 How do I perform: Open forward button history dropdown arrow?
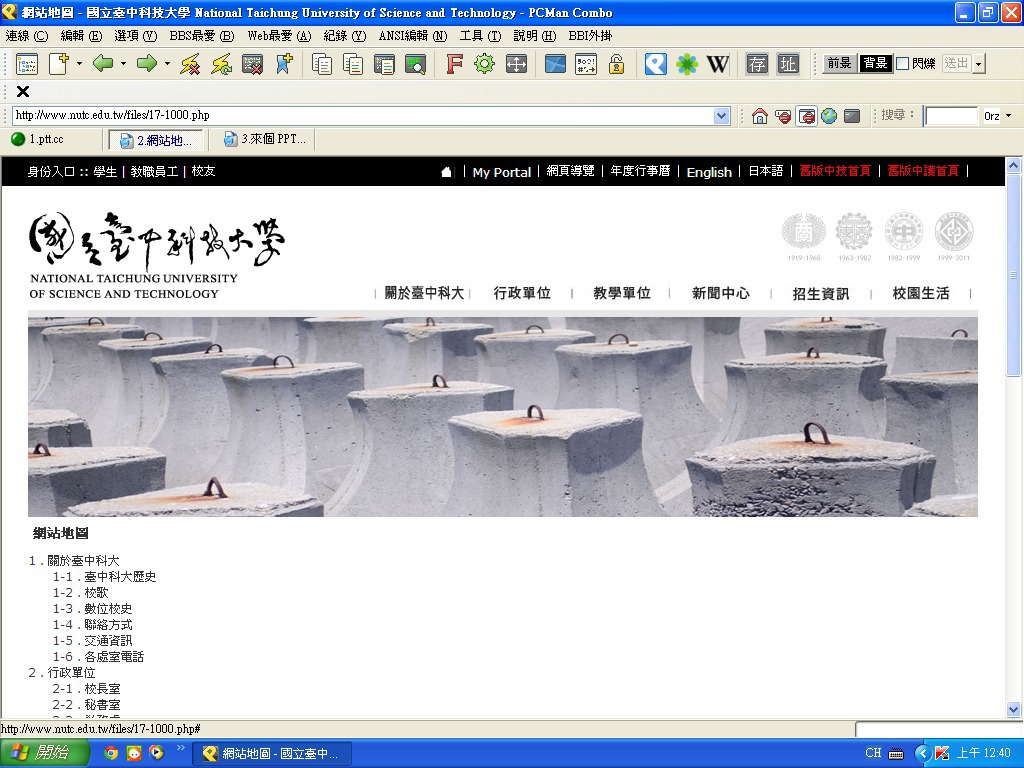(167, 64)
